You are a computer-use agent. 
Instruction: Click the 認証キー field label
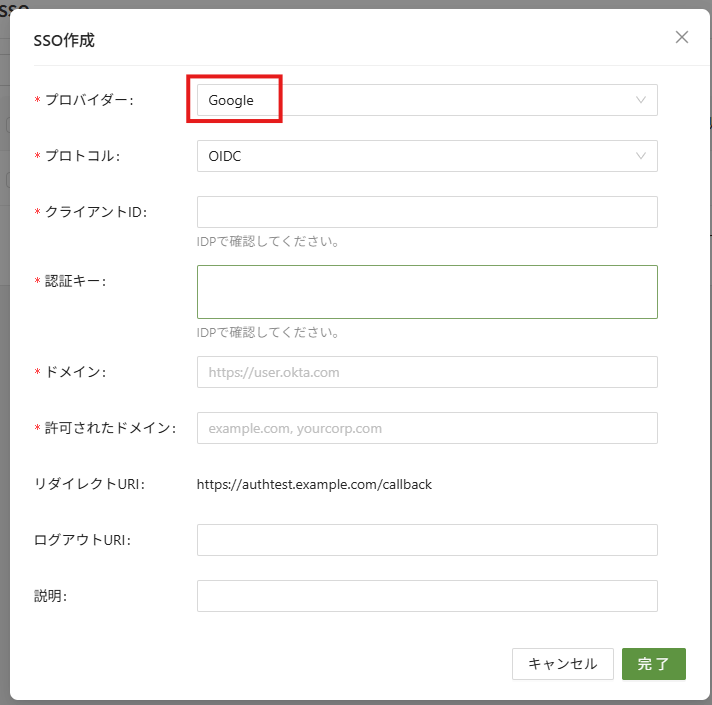click(75, 281)
